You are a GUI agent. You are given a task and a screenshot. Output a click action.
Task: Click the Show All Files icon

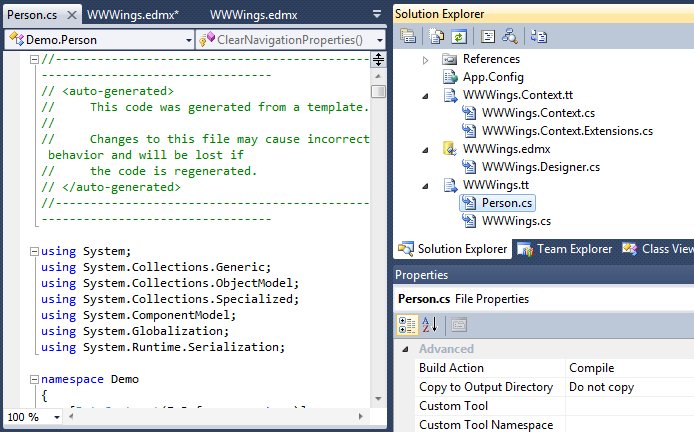(x=437, y=37)
